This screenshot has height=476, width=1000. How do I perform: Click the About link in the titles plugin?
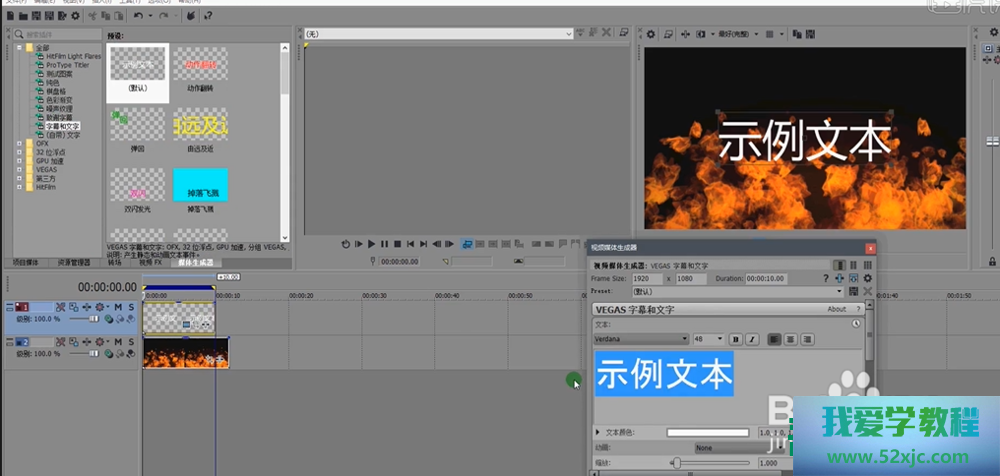836,309
